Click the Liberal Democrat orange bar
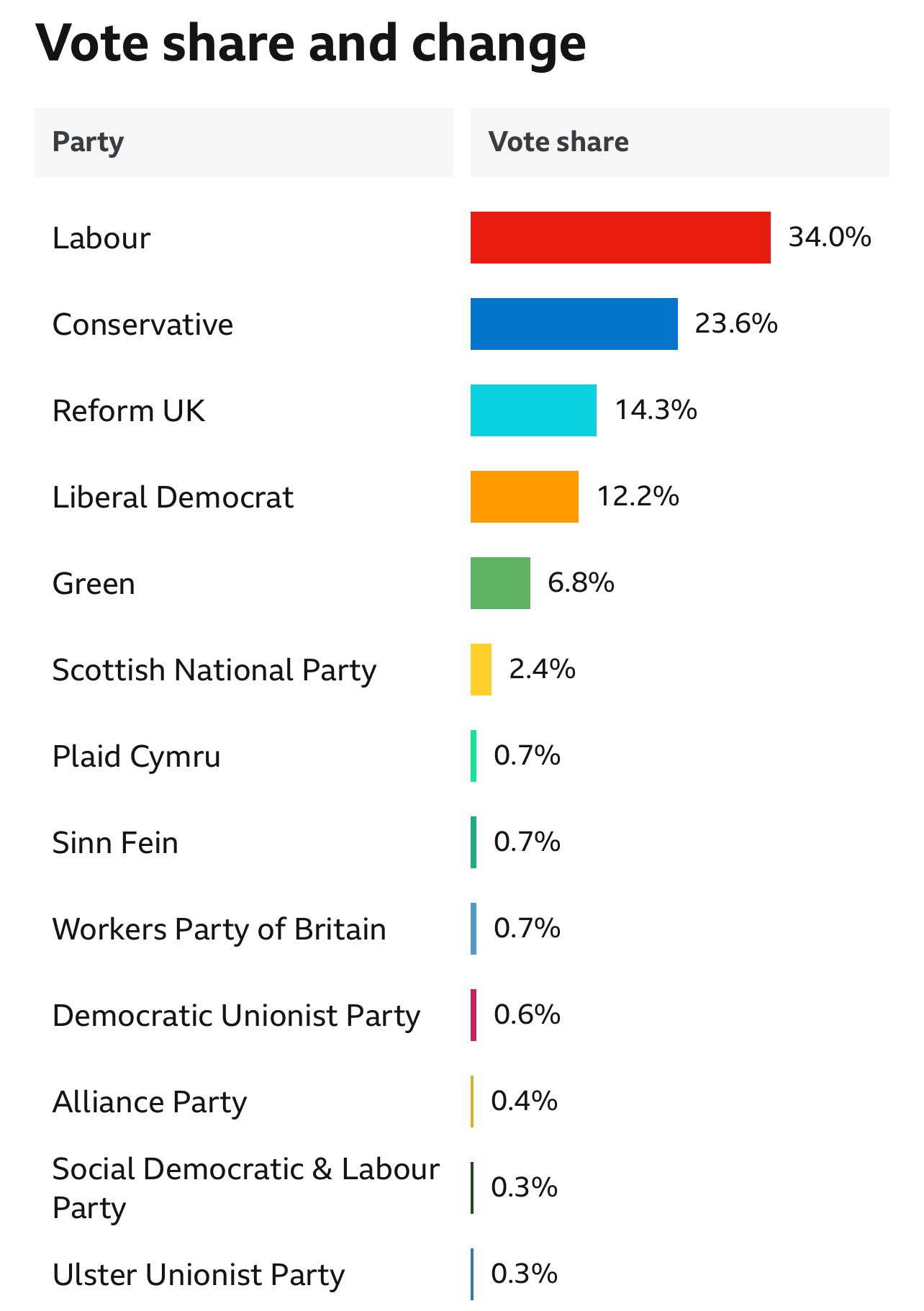Screen dimensions: 924x1311 pos(524,497)
